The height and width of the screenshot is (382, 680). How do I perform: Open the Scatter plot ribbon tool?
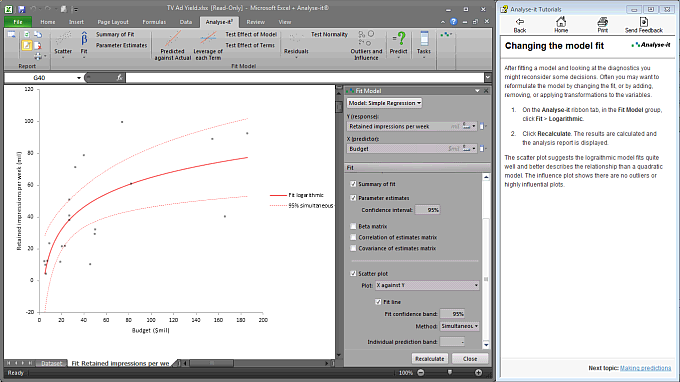pyautogui.click(x=63, y=43)
